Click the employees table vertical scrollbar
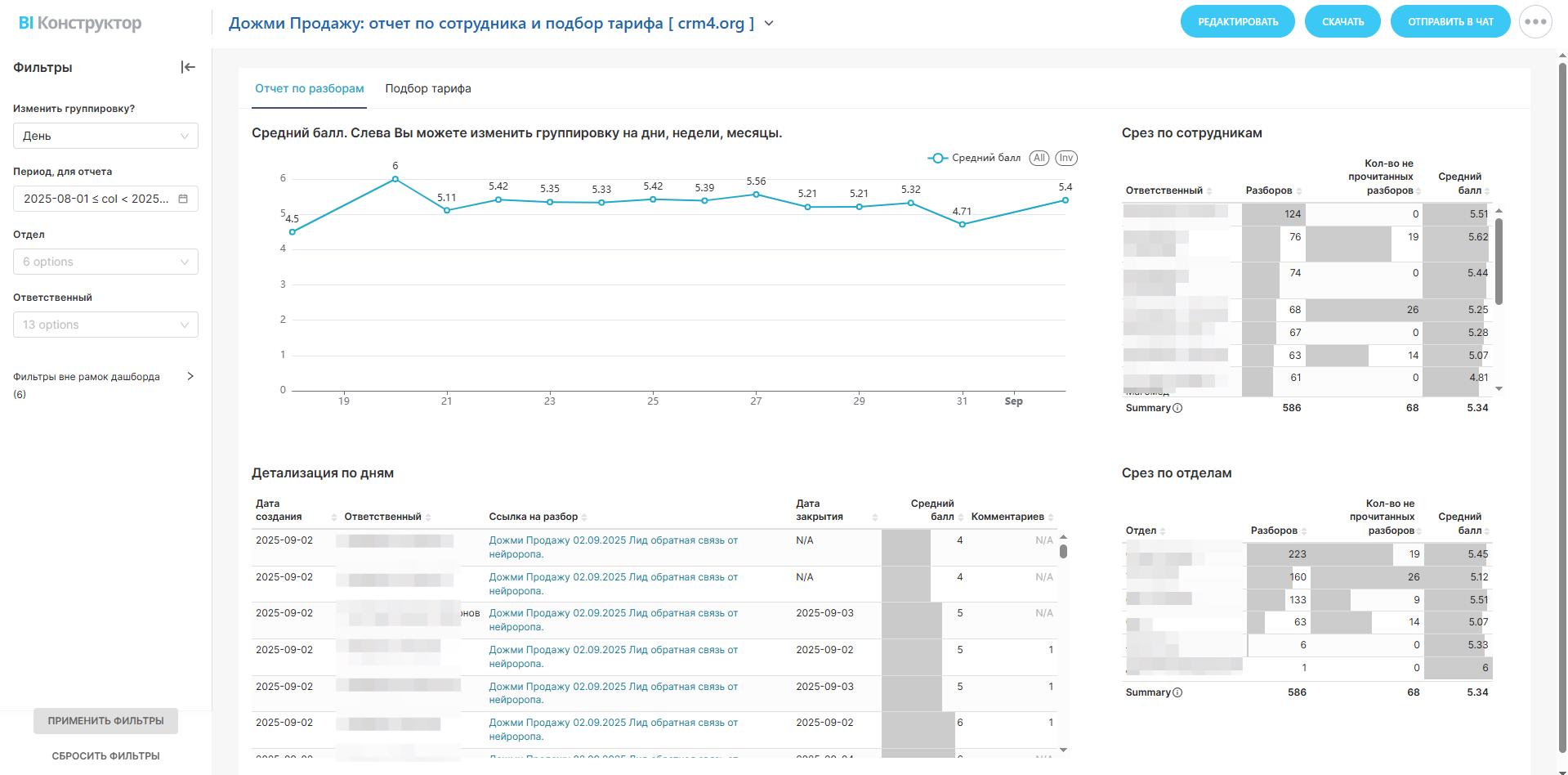Image resolution: width=1568 pixels, height=775 pixels. (1499, 262)
